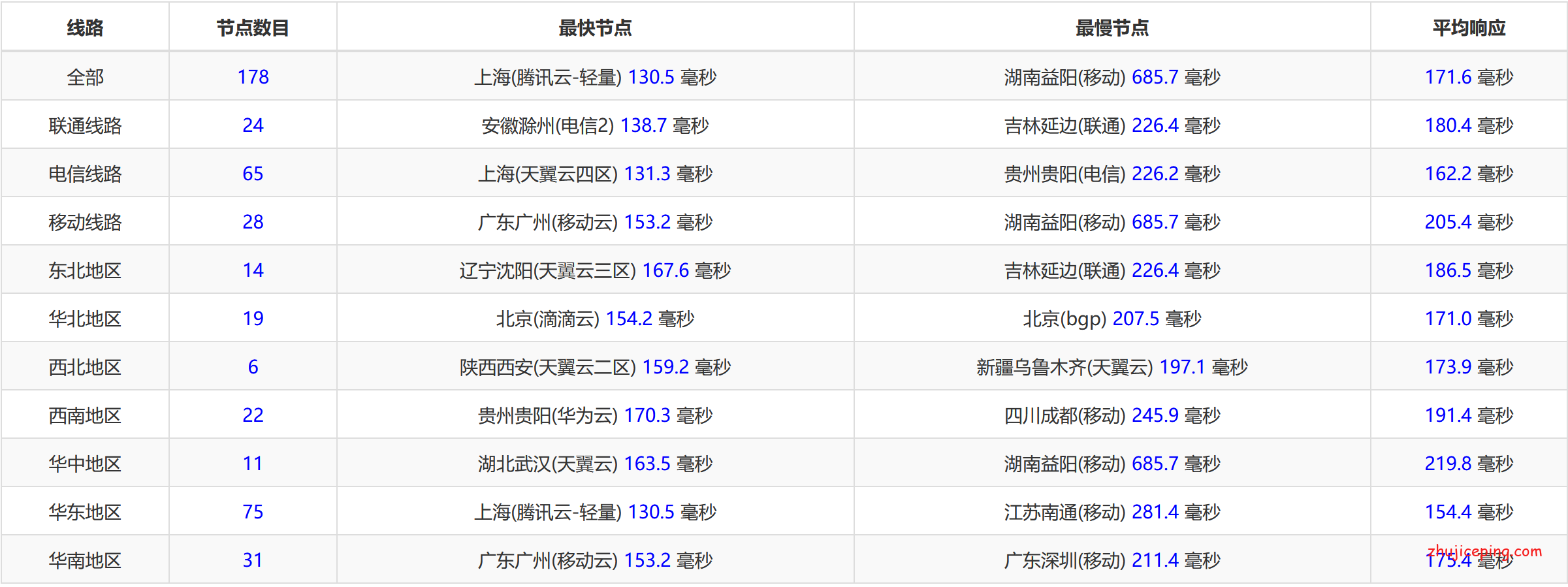Click 北京(滴滴云) 154.2 毫秒 cell
Viewport: 1568px width, 587px height.
[x=595, y=319]
